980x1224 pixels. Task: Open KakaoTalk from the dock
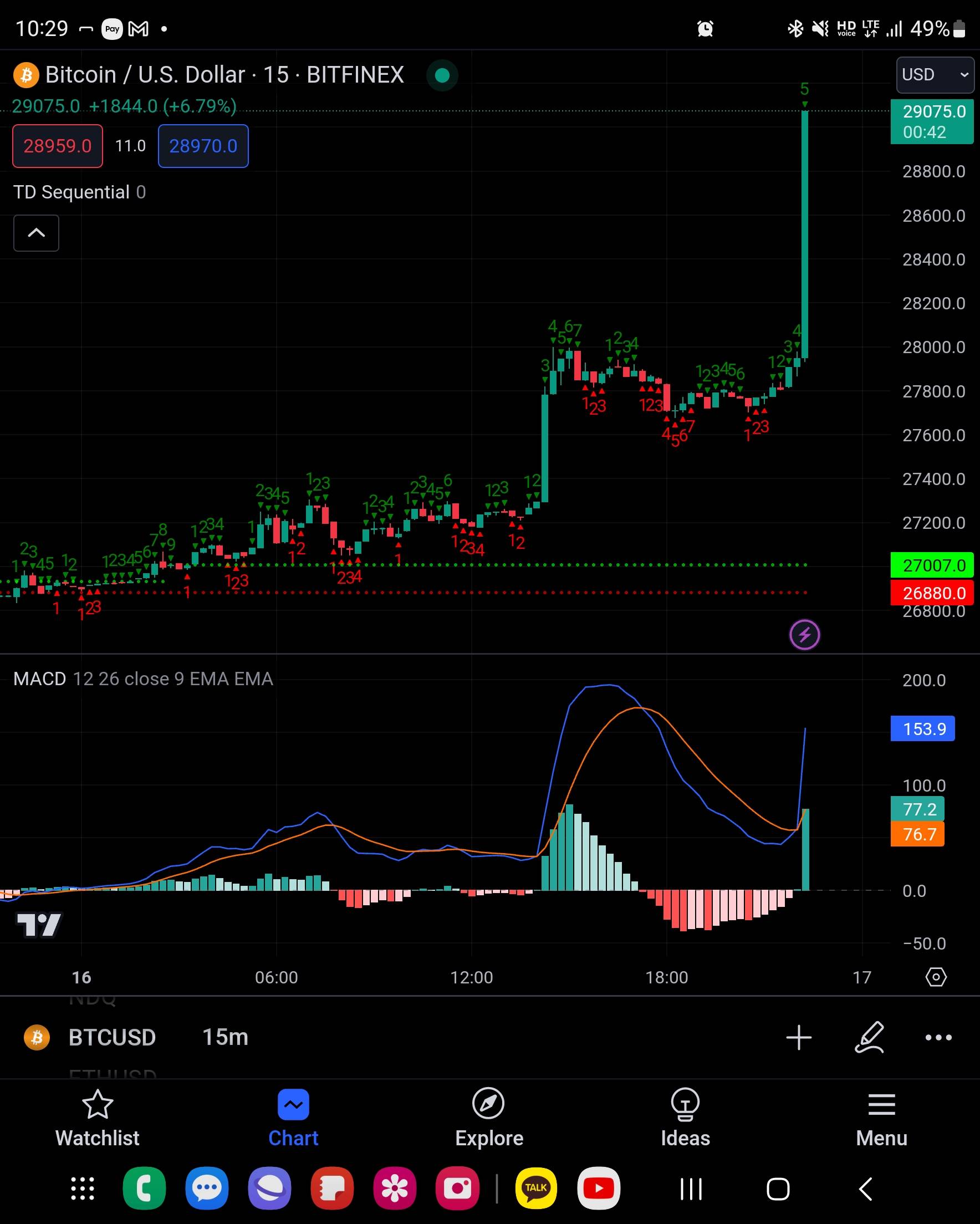click(x=535, y=1188)
